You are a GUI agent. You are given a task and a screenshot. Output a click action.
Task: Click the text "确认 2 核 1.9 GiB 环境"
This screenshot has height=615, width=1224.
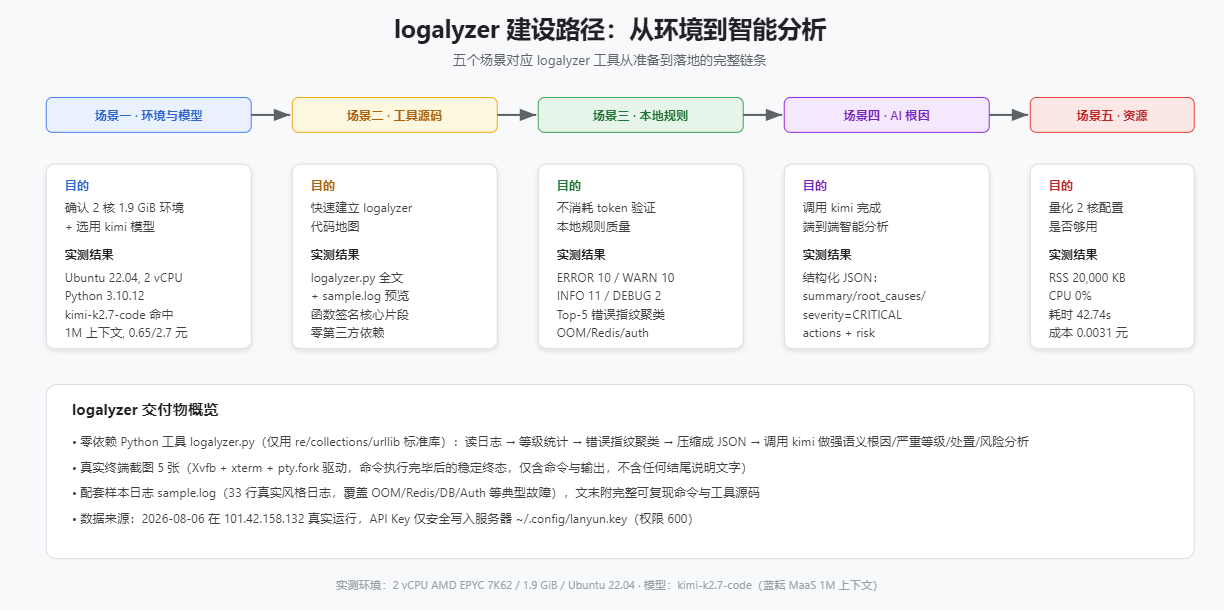point(124,208)
